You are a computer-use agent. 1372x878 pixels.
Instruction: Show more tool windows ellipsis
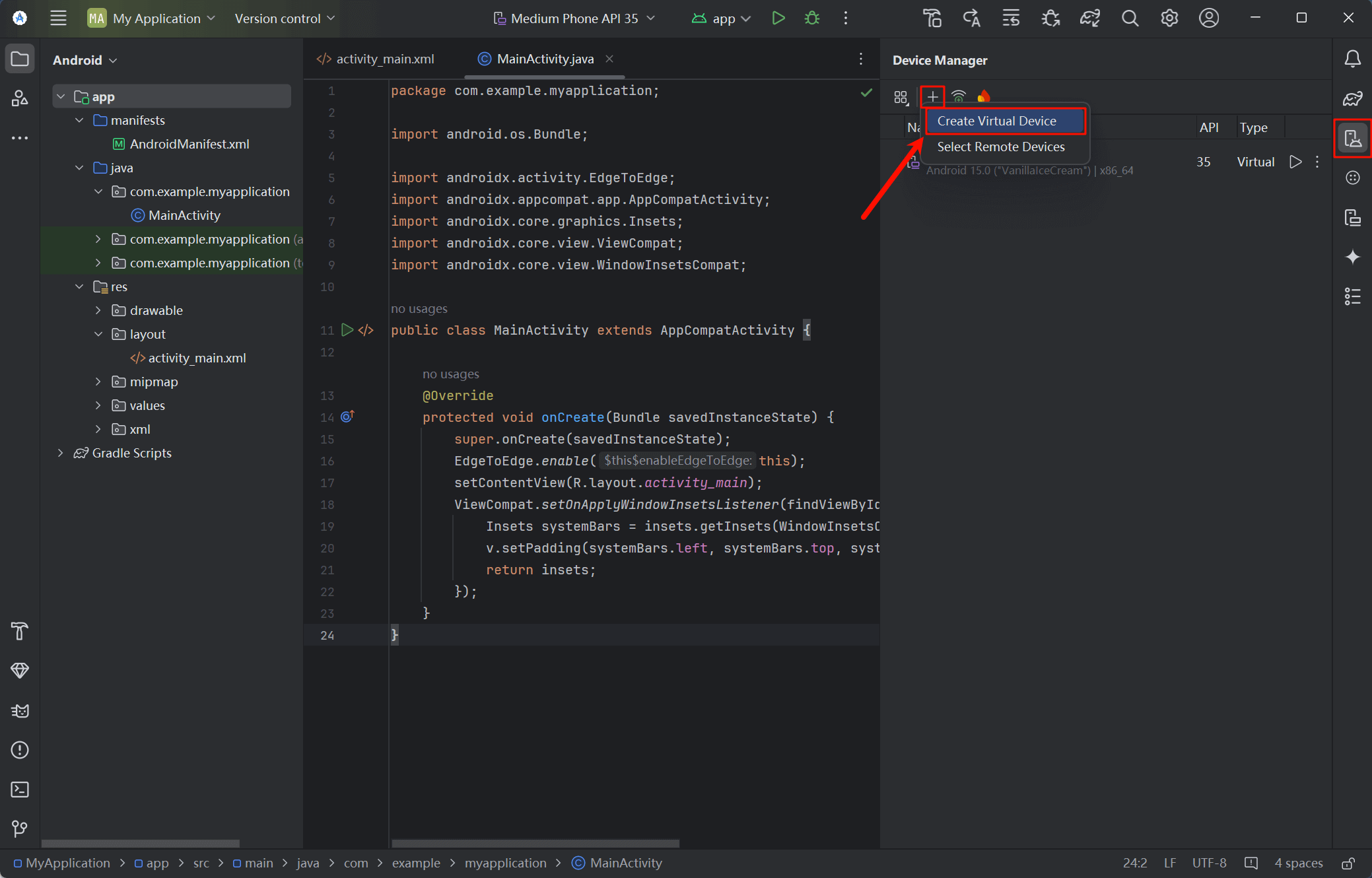[x=20, y=138]
